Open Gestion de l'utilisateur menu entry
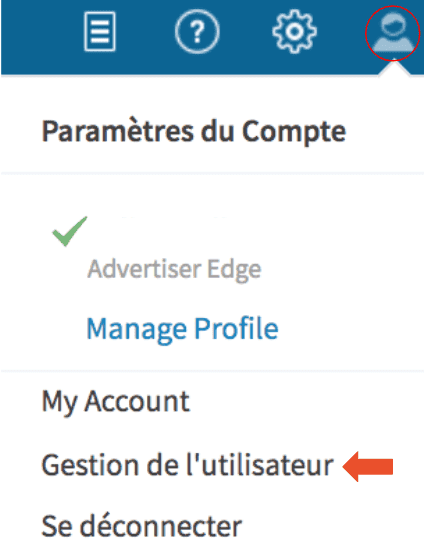Image resolution: width=424 pixels, height=553 pixels. [x=187, y=465]
